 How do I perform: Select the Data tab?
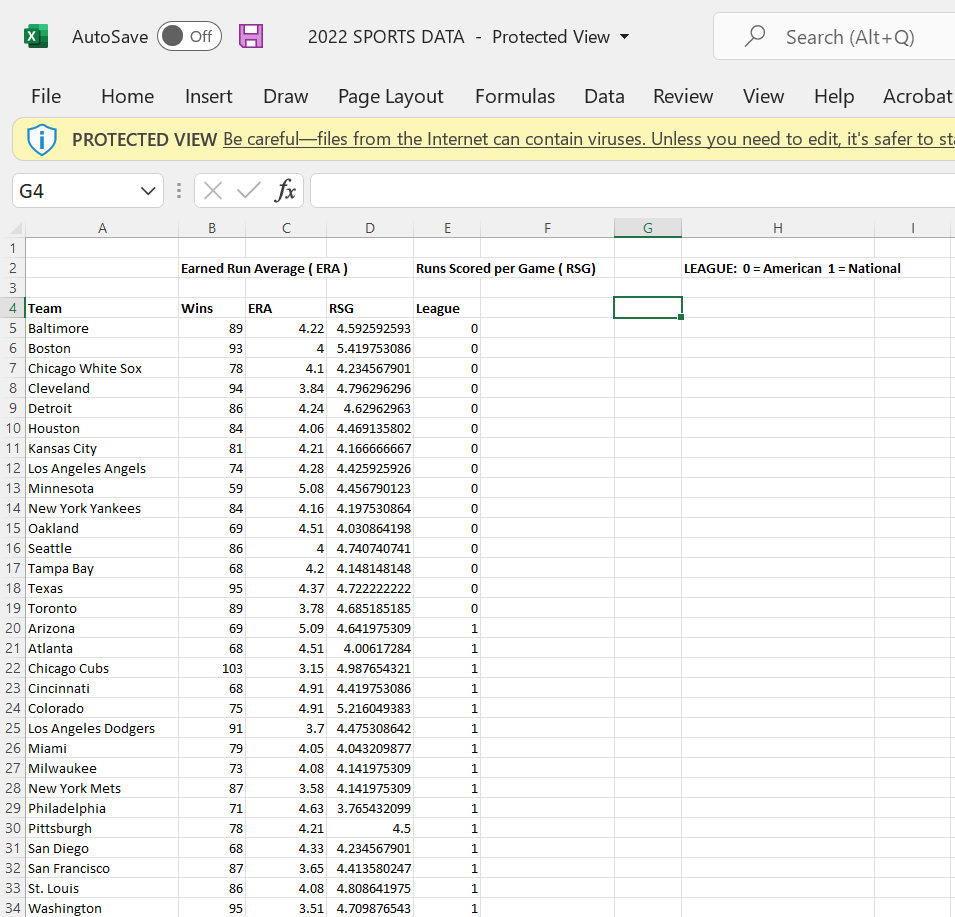(604, 96)
